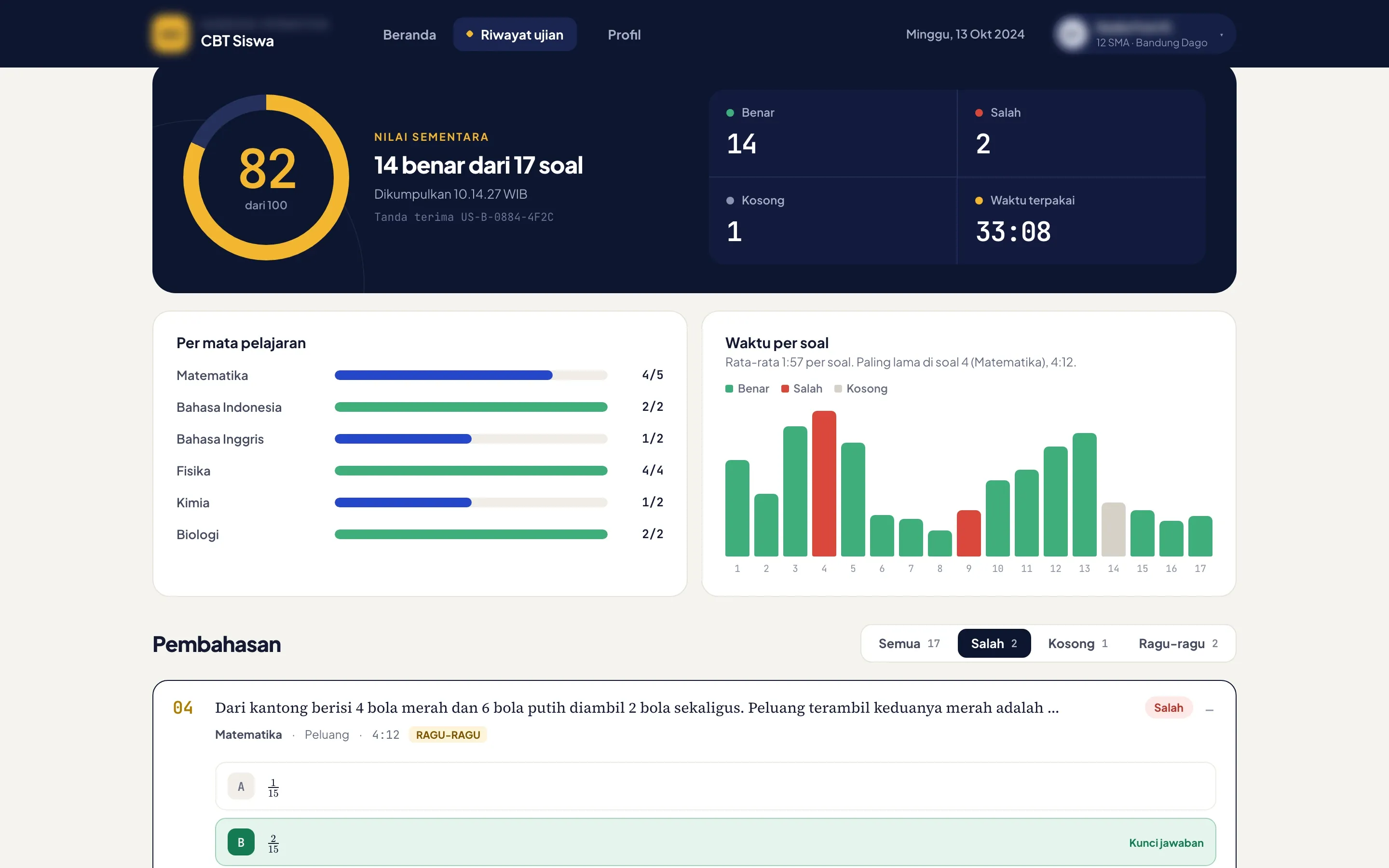
Task: Click the date Minggu, 13 Okt 2024
Action: point(965,34)
